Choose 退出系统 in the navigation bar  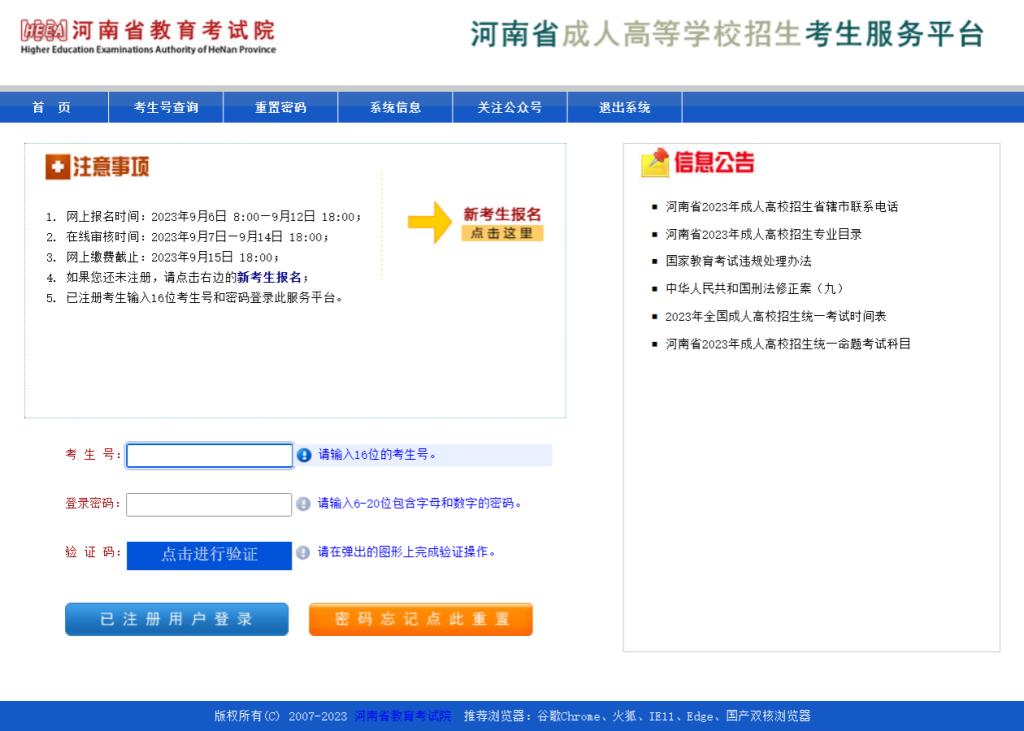coord(624,108)
